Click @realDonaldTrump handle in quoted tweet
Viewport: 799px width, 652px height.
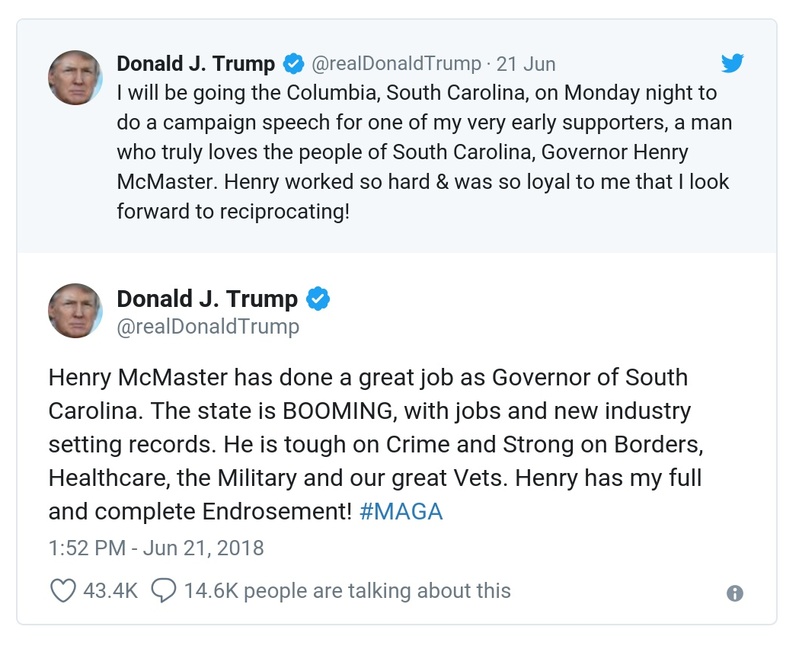tap(396, 64)
